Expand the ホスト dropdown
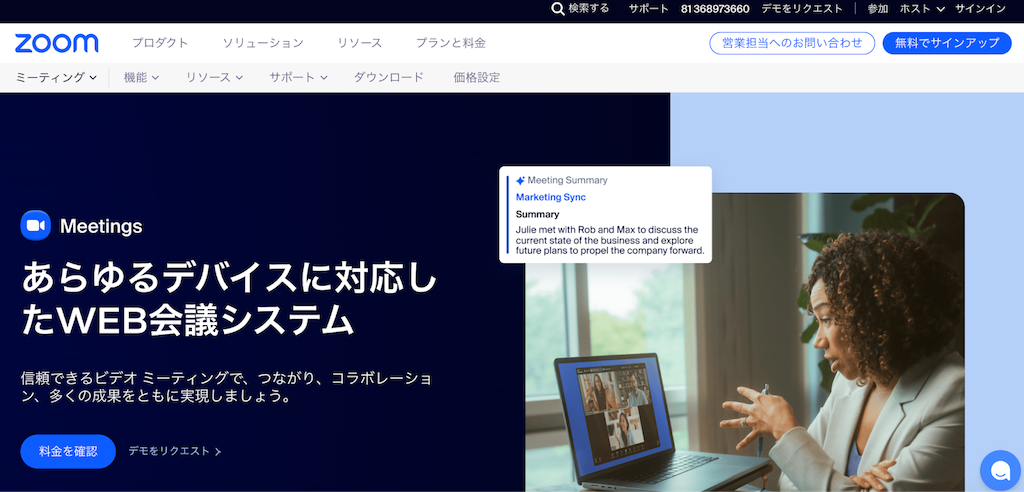 point(922,8)
